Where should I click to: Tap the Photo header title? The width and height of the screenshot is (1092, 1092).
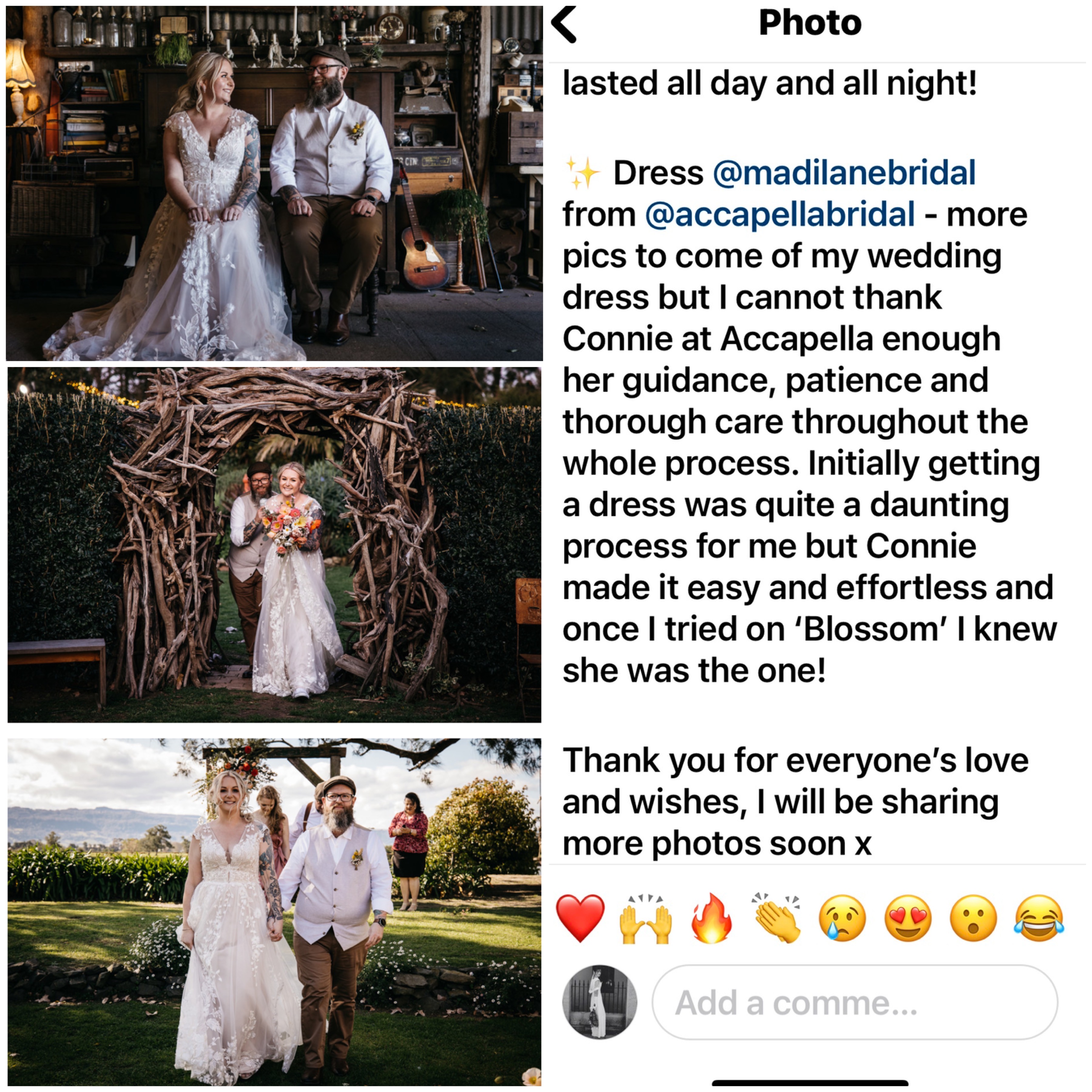click(810, 23)
